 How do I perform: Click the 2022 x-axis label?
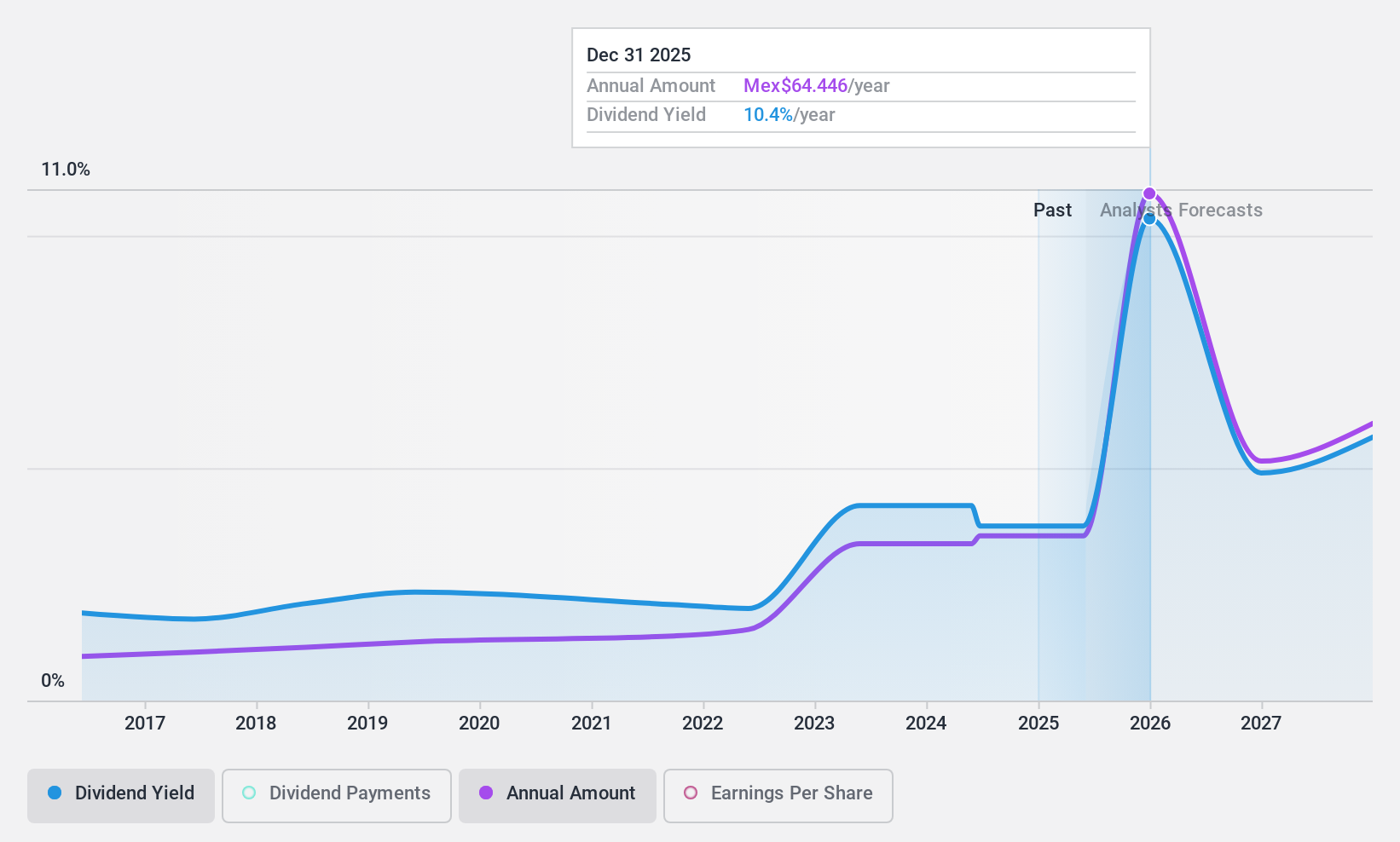703,723
